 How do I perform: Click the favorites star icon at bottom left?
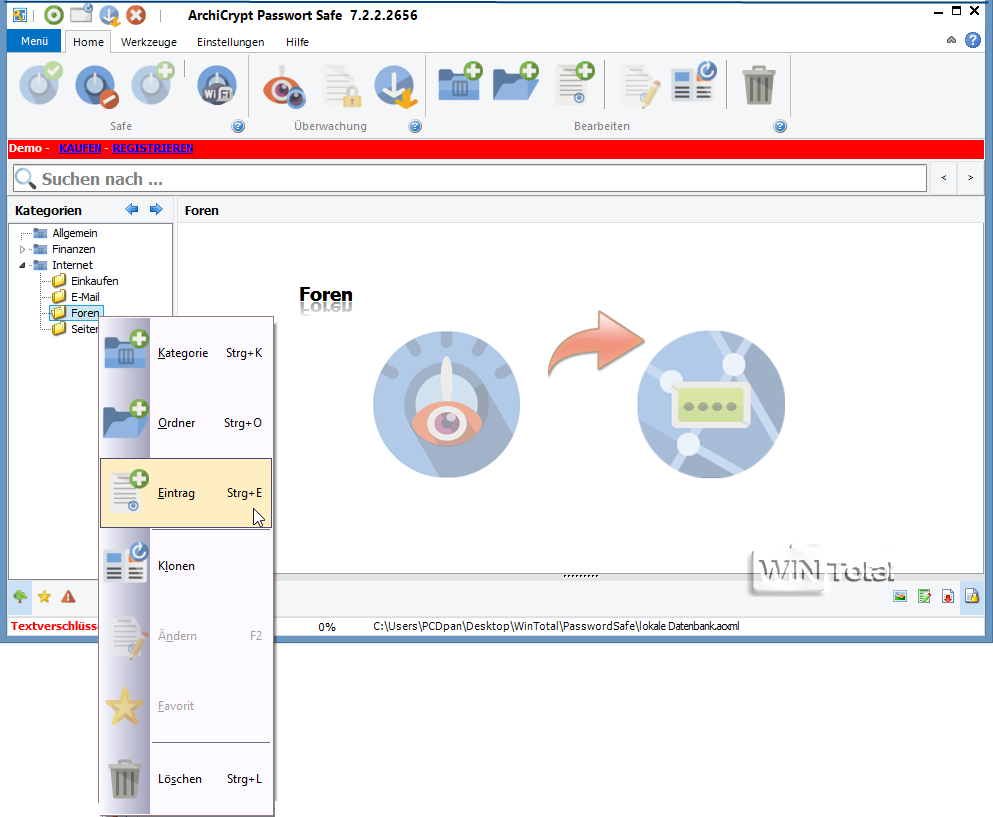coord(44,596)
